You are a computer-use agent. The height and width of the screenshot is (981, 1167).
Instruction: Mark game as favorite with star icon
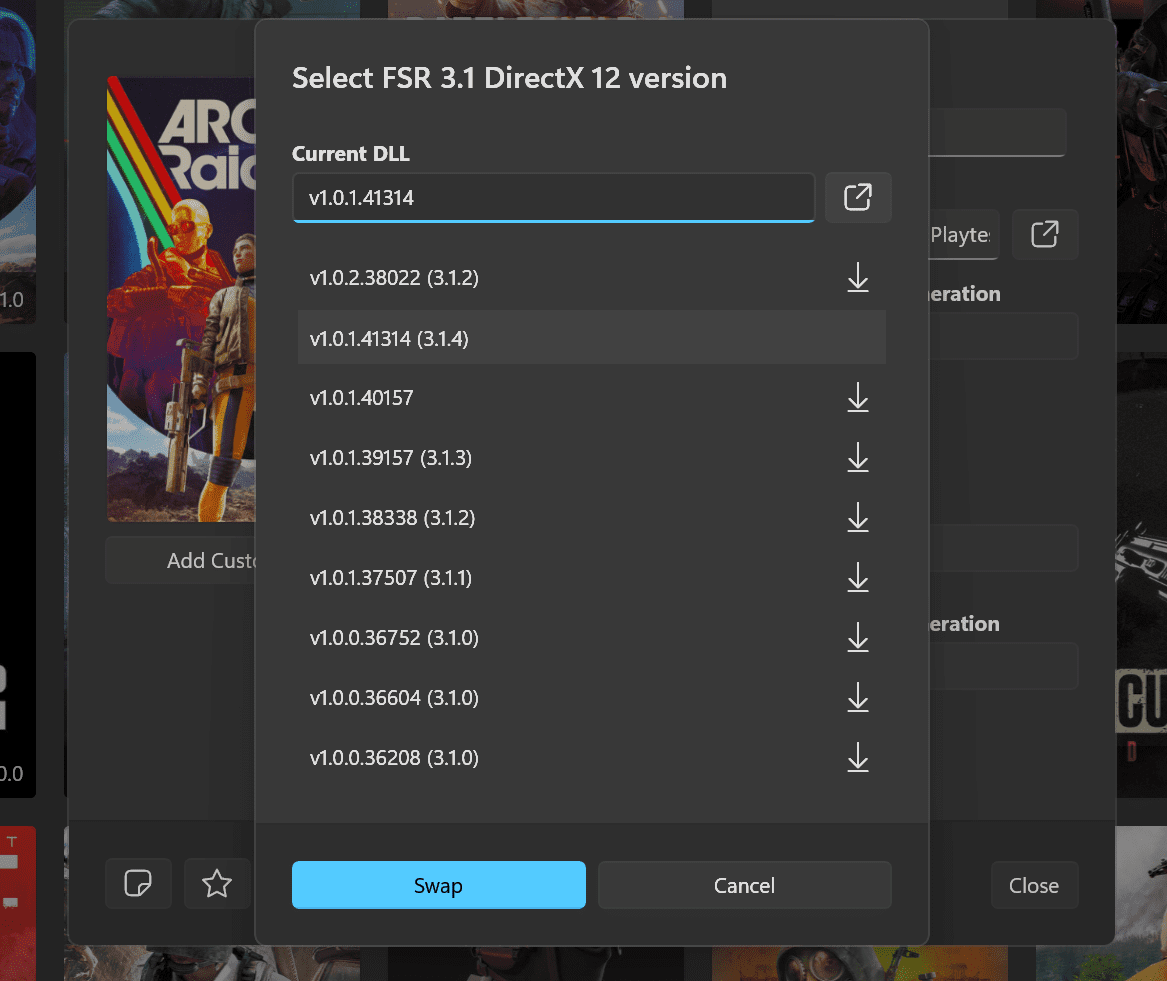pyautogui.click(x=217, y=884)
